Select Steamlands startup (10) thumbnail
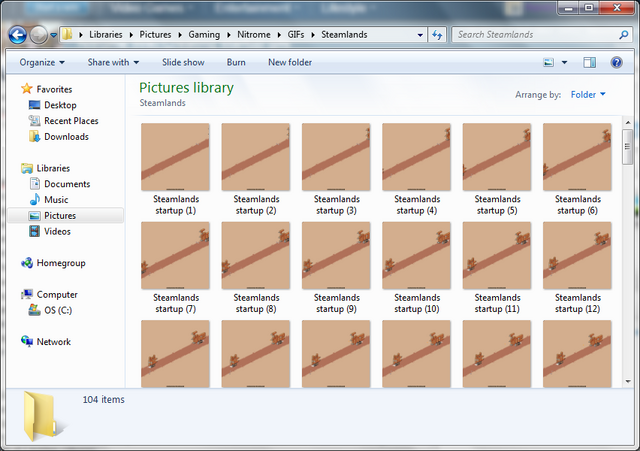 tap(417, 255)
